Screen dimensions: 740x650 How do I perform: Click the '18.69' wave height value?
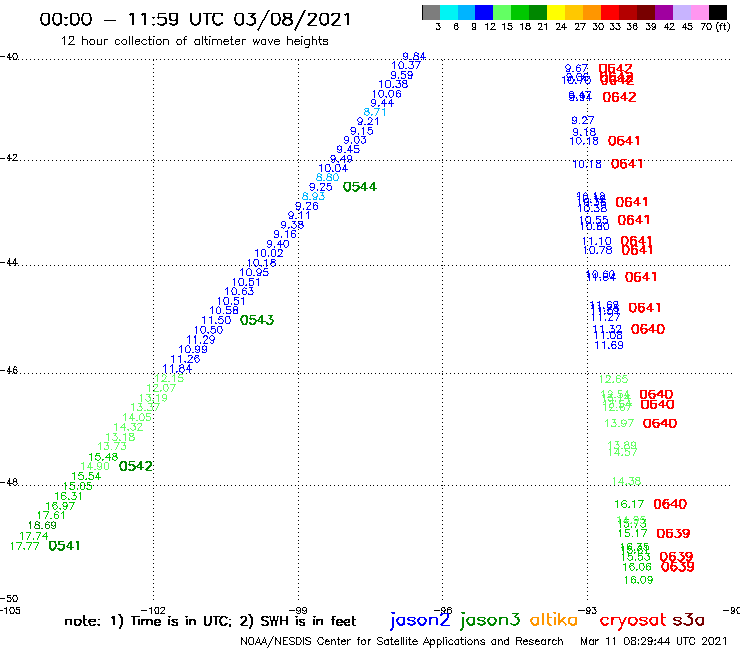42,525
